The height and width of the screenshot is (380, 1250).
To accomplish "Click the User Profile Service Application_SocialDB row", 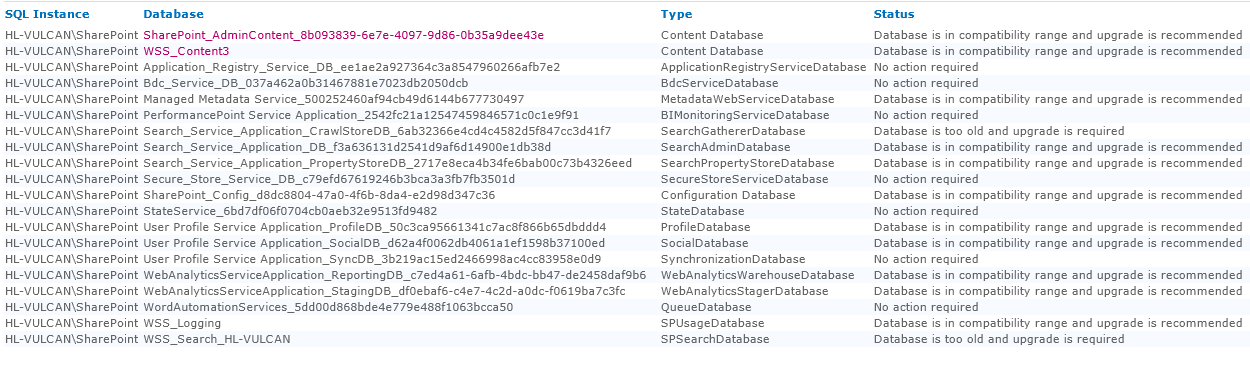I will point(374,243).
